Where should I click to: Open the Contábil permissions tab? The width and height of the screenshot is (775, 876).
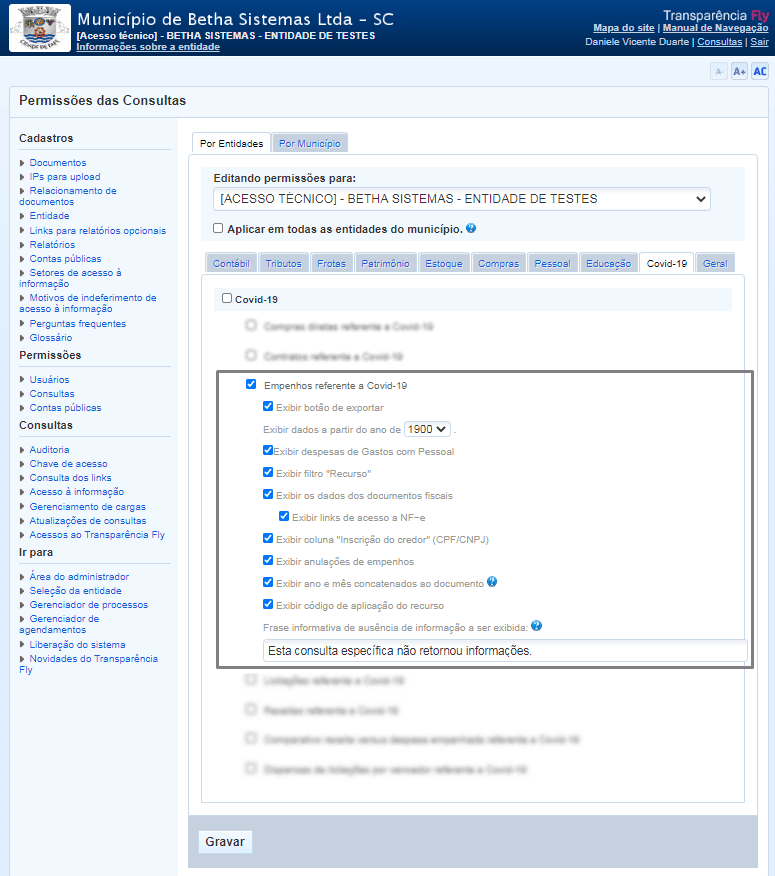point(231,263)
